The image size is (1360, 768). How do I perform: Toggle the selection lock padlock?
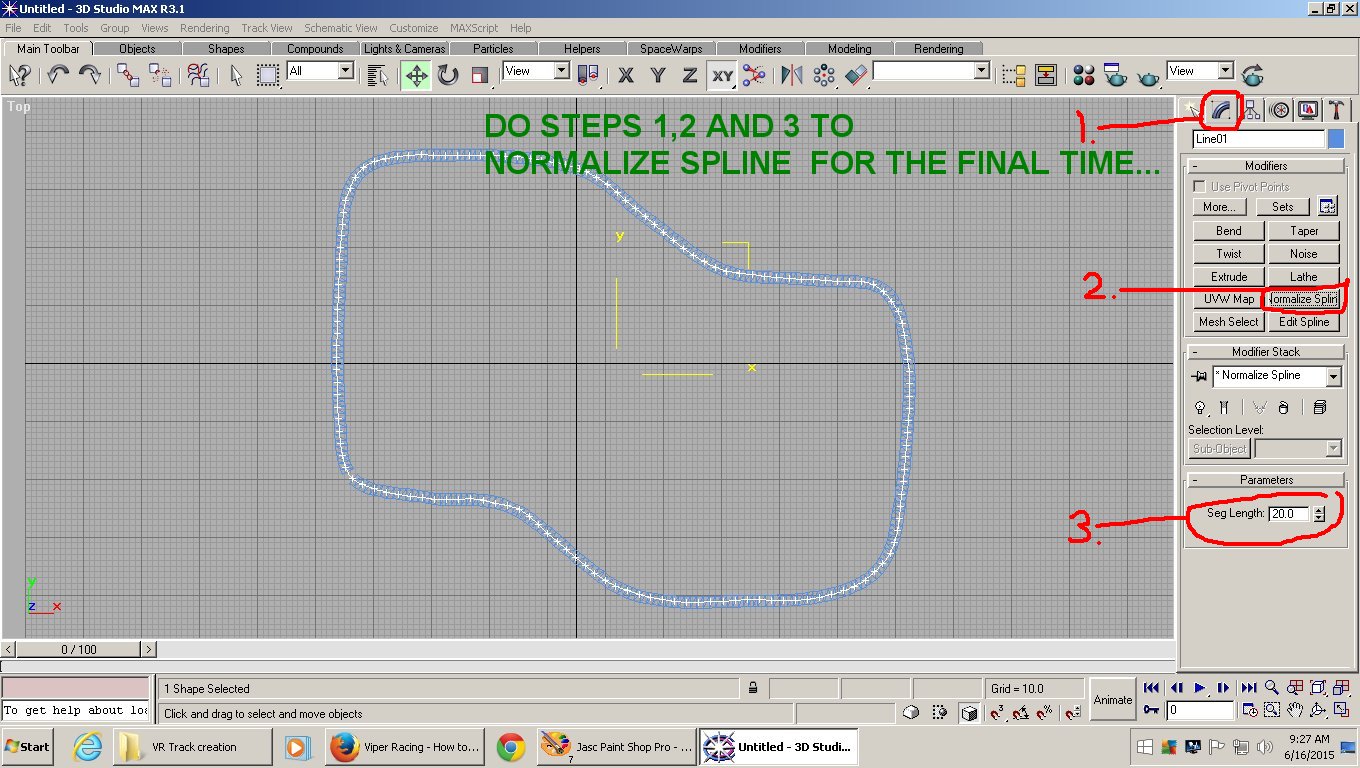(752, 688)
